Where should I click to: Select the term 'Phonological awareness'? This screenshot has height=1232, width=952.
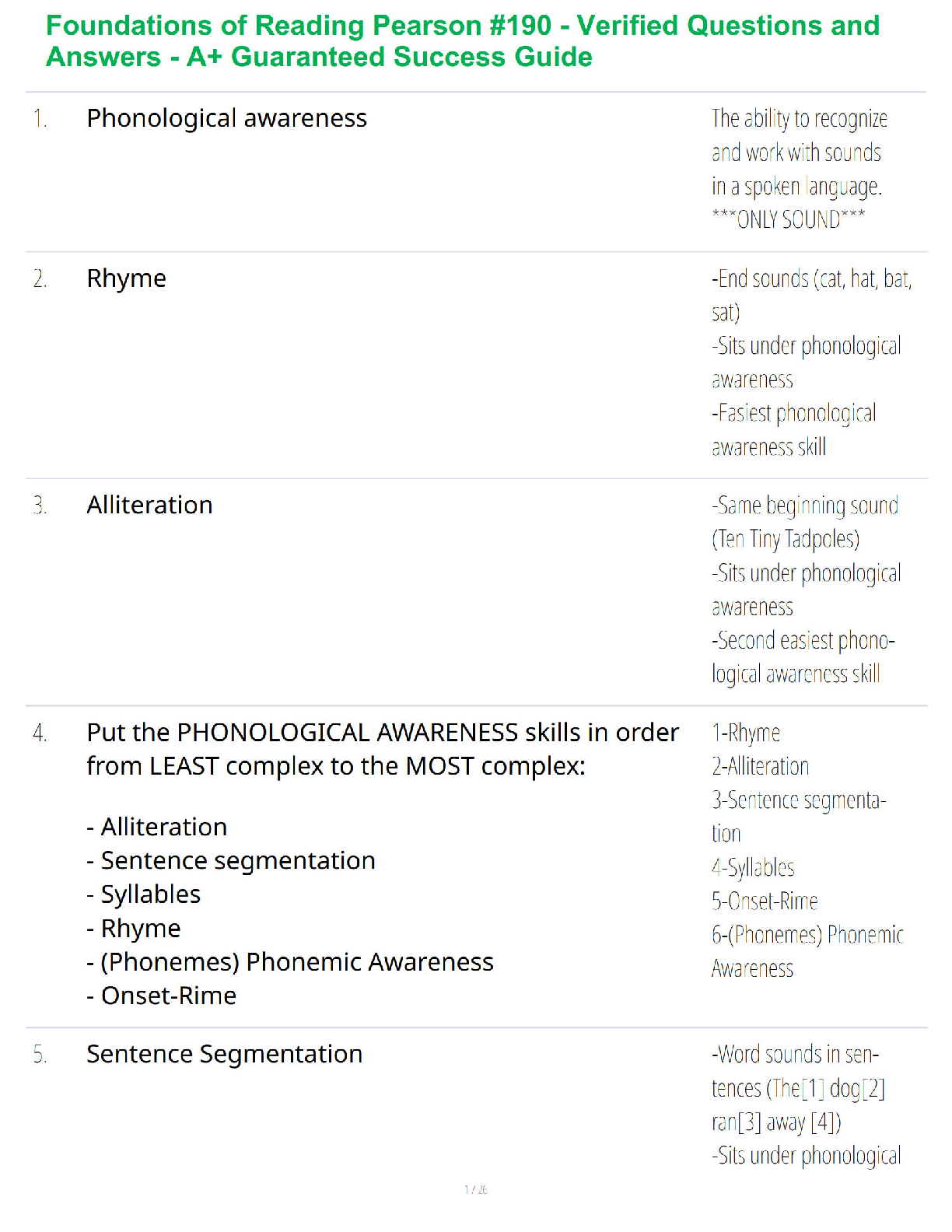[x=226, y=118]
